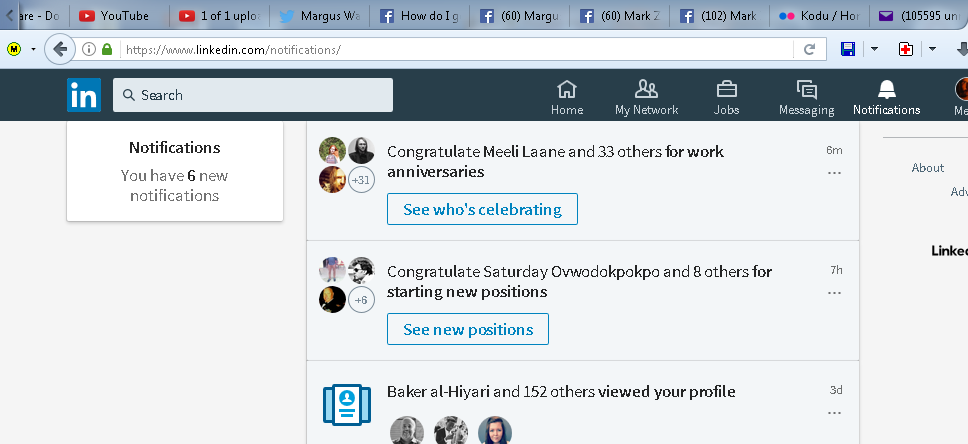Open options menu for new positions notification
The image size is (968, 444).
(x=834, y=293)
